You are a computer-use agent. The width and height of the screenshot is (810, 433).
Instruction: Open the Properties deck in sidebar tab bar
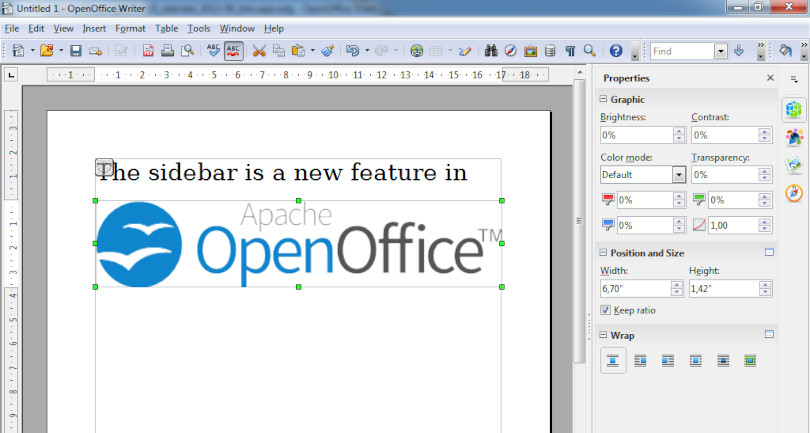pyautogui.click(x=794, y=110)
